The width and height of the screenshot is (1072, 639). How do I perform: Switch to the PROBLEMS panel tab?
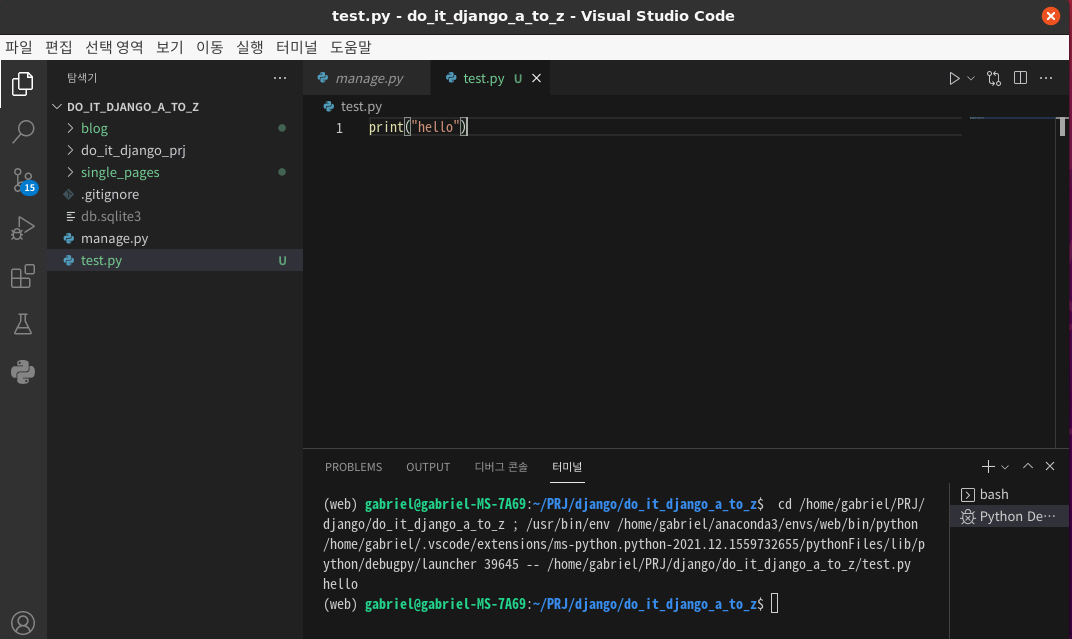pyautogui.click(x=353, y=467)
